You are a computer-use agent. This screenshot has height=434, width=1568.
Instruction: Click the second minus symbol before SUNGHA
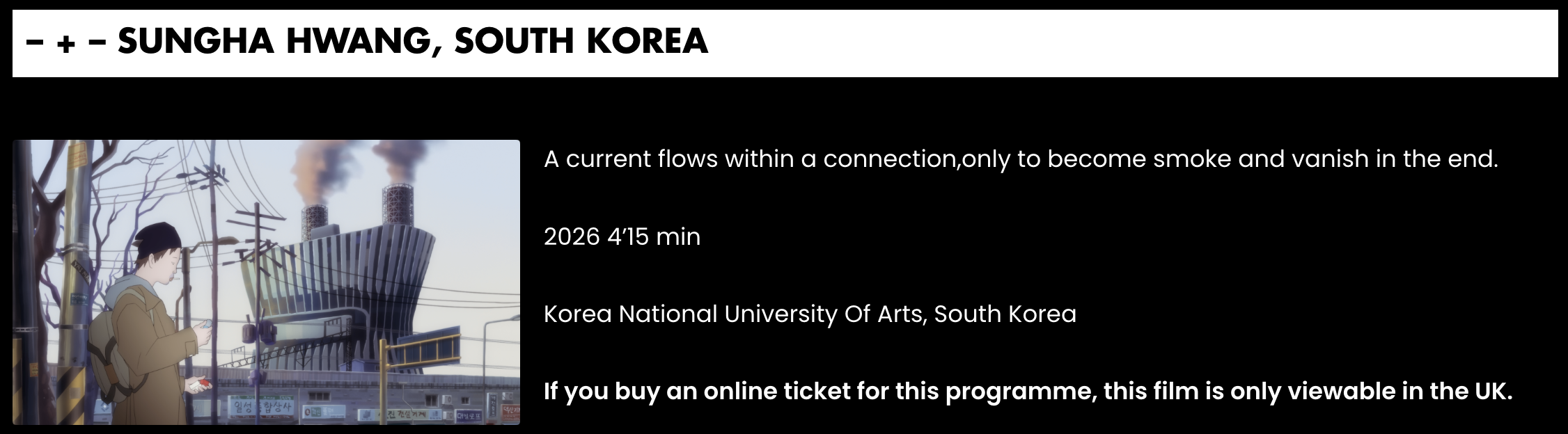pos(97,43)
